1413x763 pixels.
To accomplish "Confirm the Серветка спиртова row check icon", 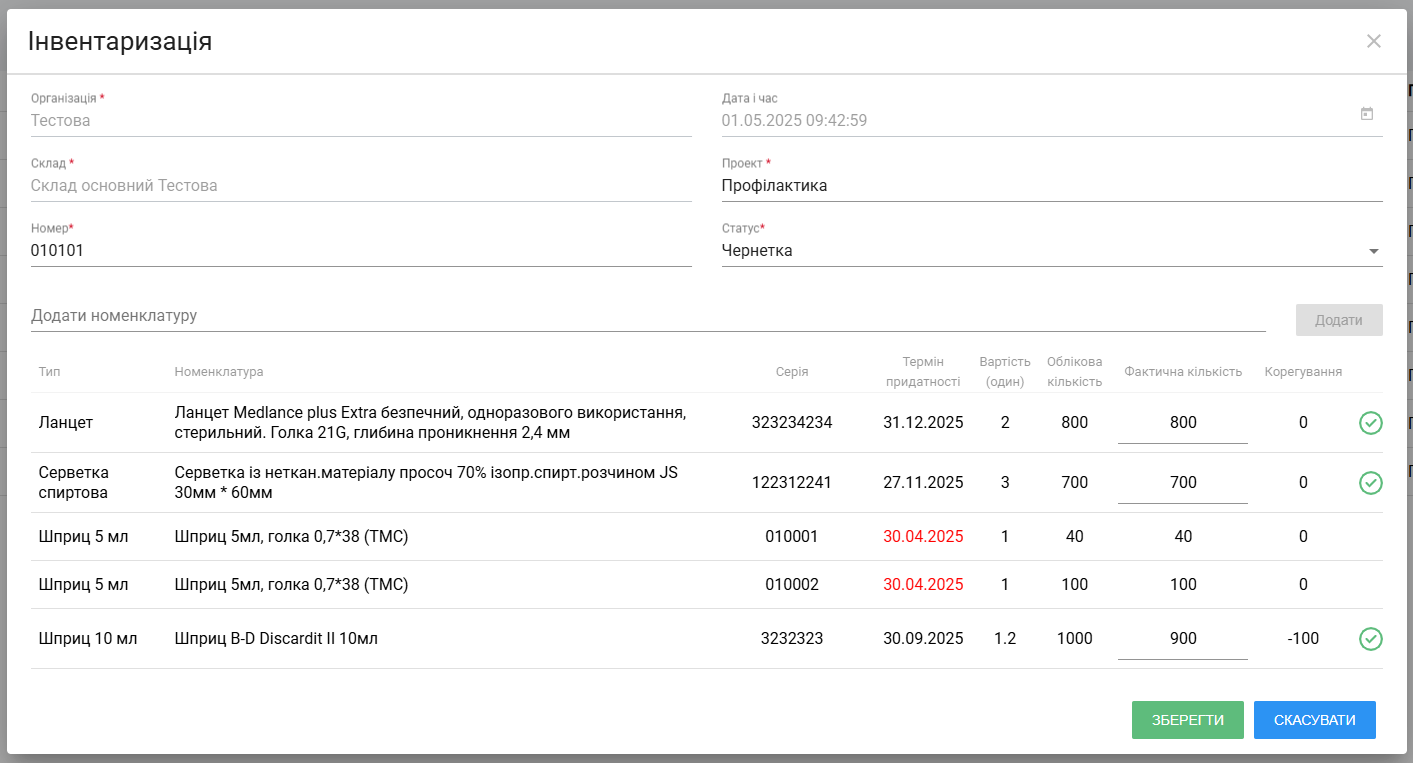I will (1370, 483).
